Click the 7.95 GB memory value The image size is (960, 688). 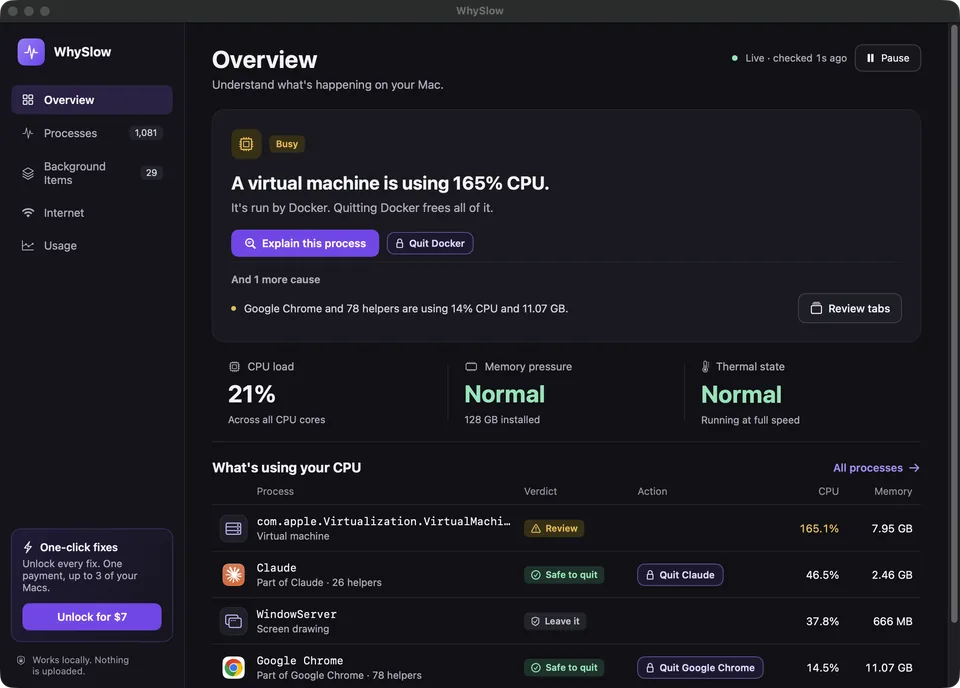point(892,528)
